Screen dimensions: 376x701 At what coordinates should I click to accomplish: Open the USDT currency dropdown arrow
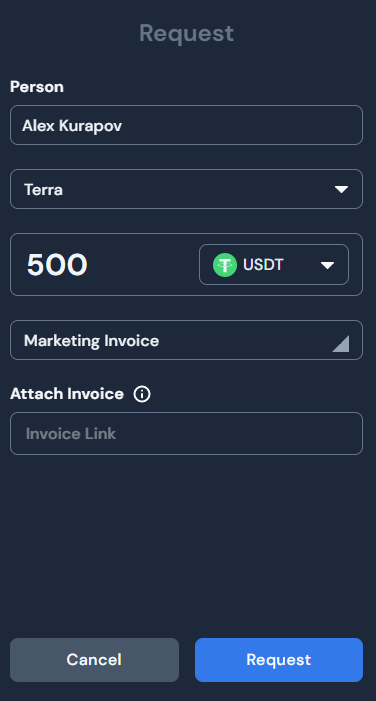[327, 266]
